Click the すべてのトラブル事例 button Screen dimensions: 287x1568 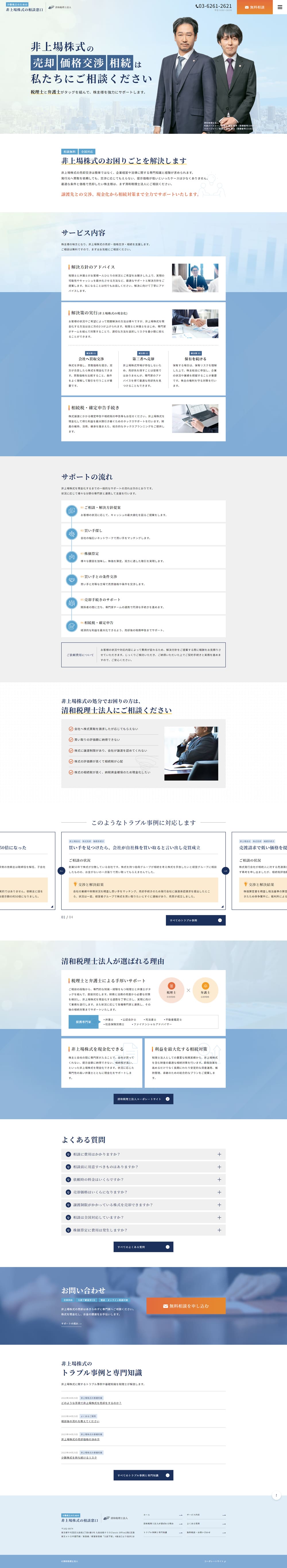coord(195,920)
